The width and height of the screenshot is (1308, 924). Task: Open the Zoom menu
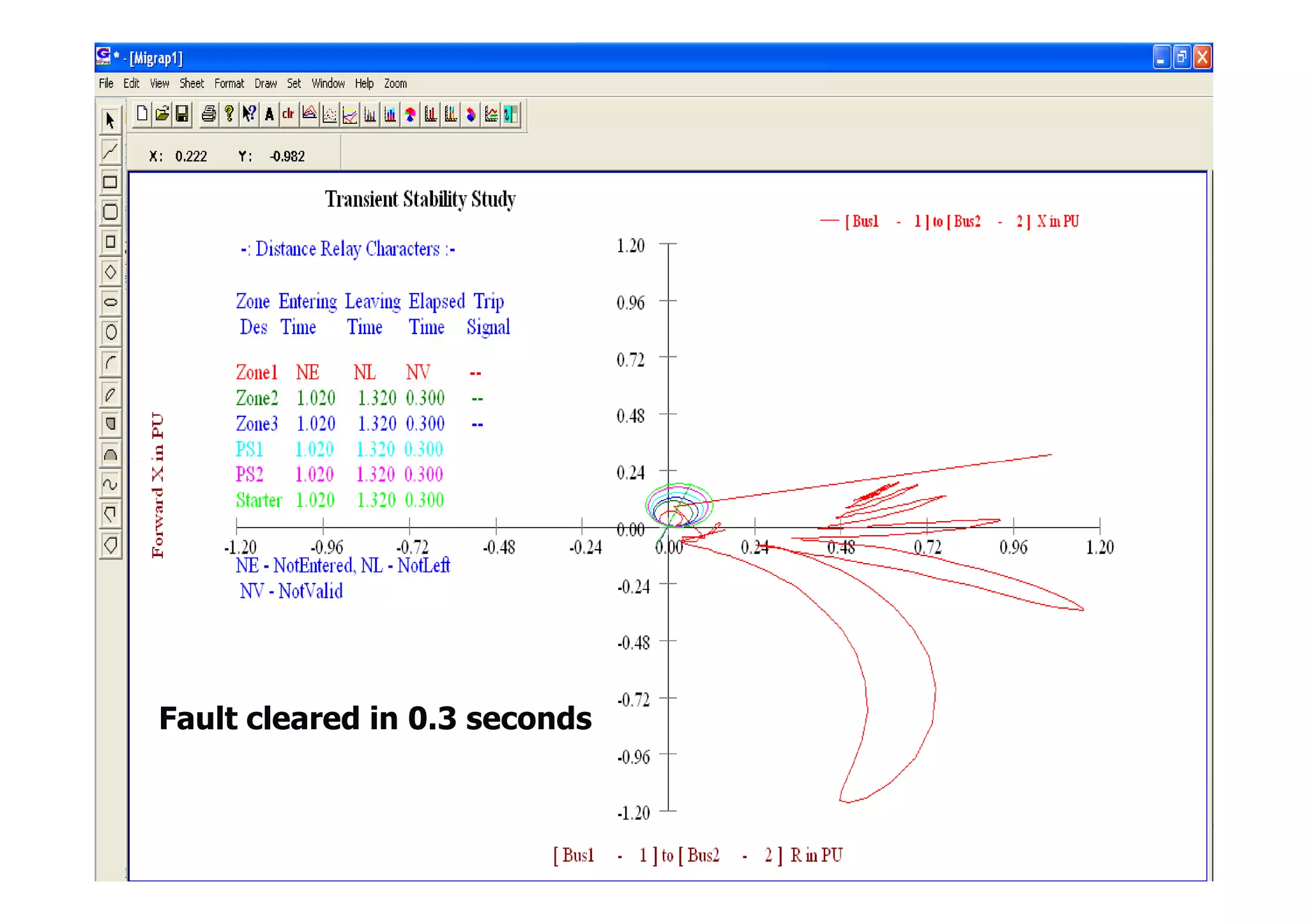pyautogui.click(x=395, y=84)
